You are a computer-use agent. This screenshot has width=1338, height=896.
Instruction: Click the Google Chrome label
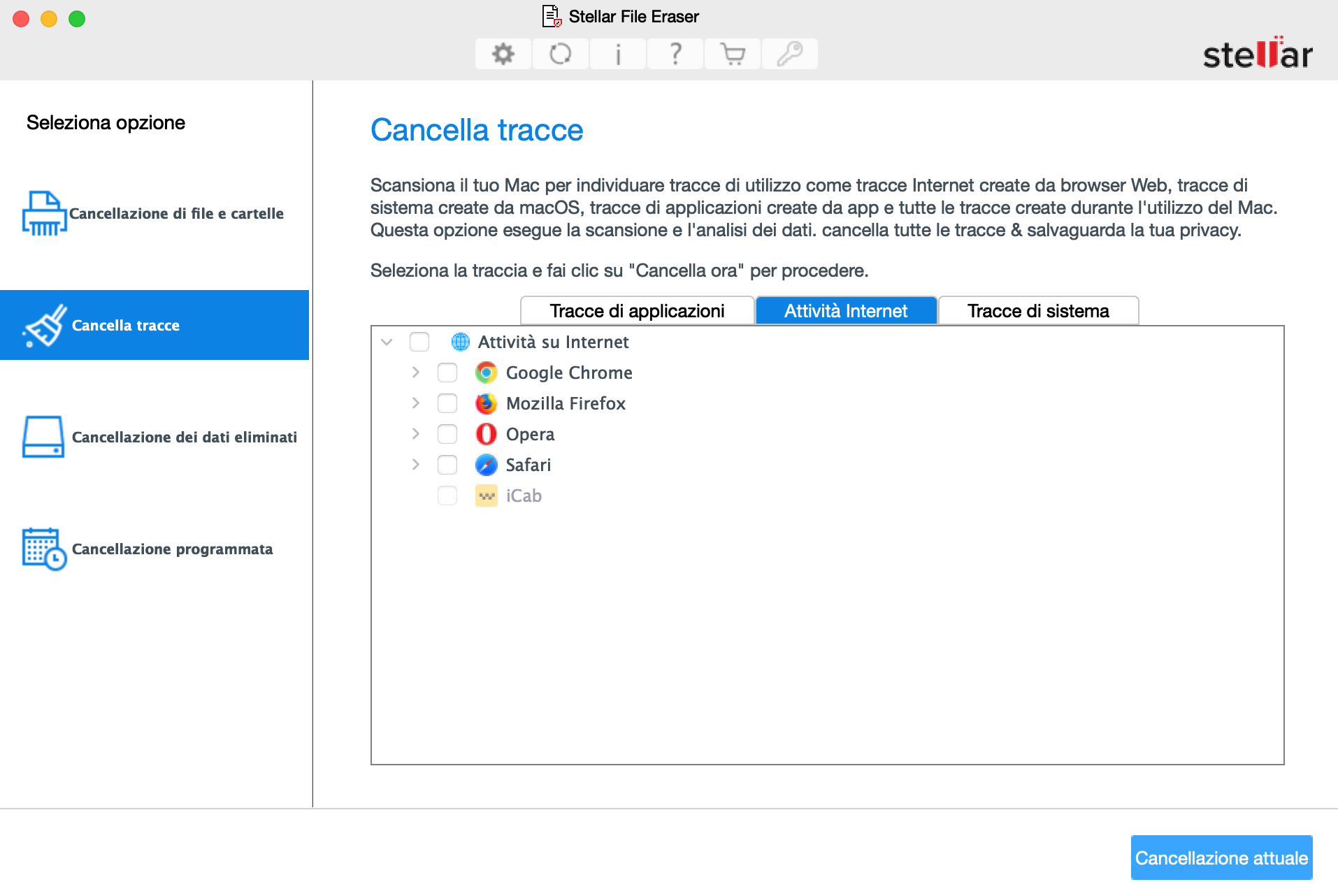point(569,373)
